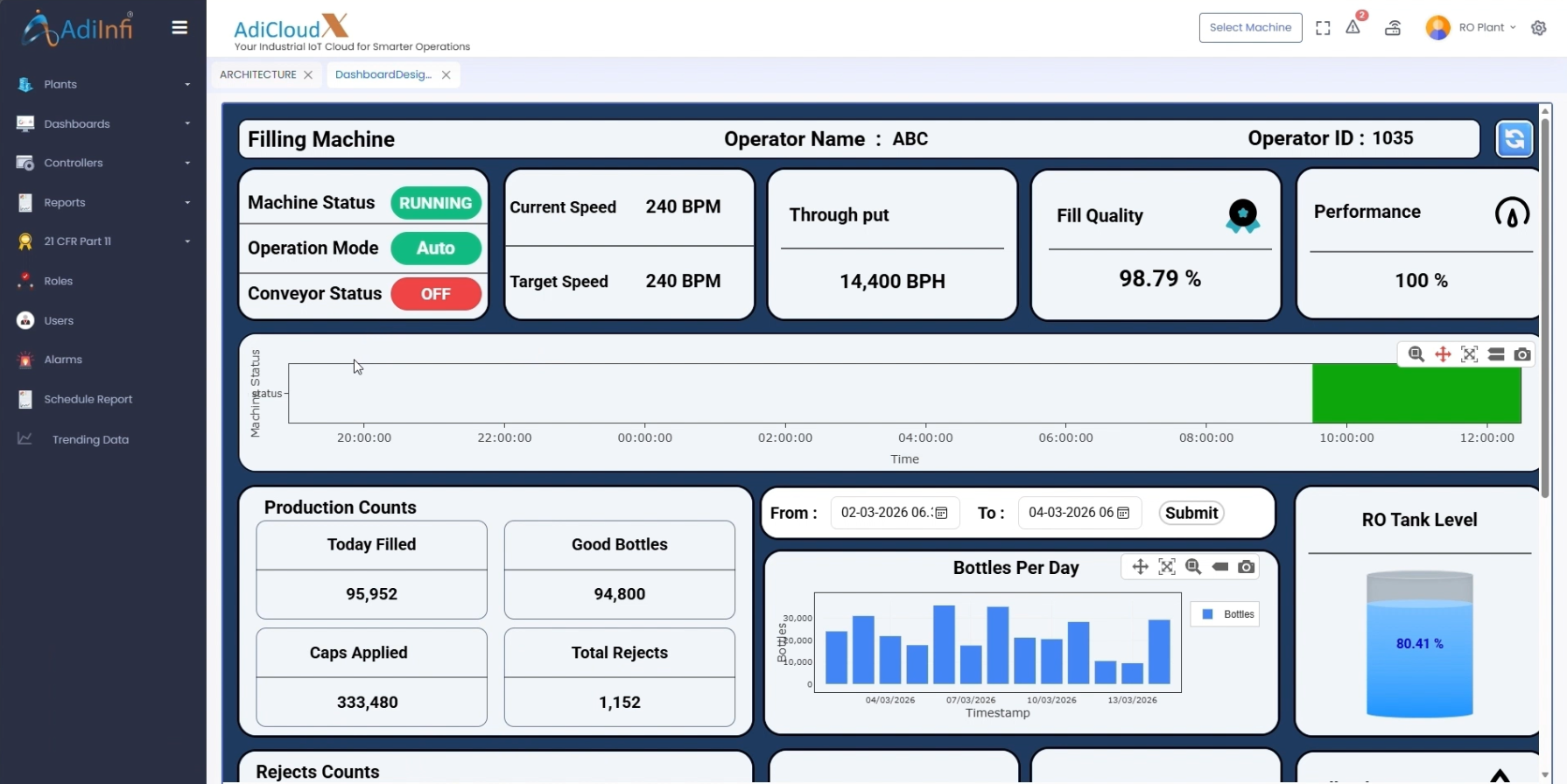
Task: Reset axes on Machine Status chart
Action: pyautogui.click(x=1469, y=354)
